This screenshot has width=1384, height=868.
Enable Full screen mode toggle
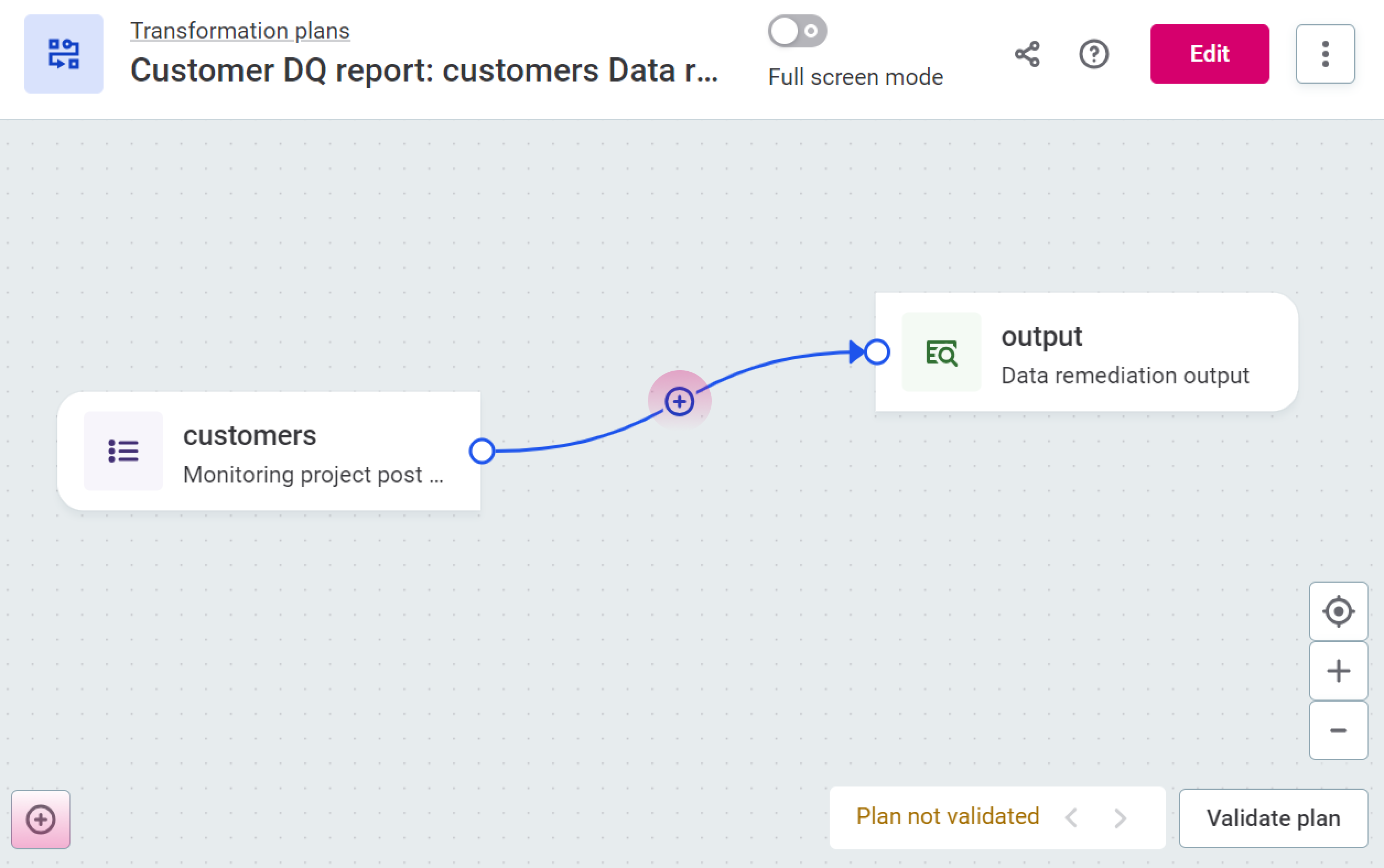pos(797,31)
